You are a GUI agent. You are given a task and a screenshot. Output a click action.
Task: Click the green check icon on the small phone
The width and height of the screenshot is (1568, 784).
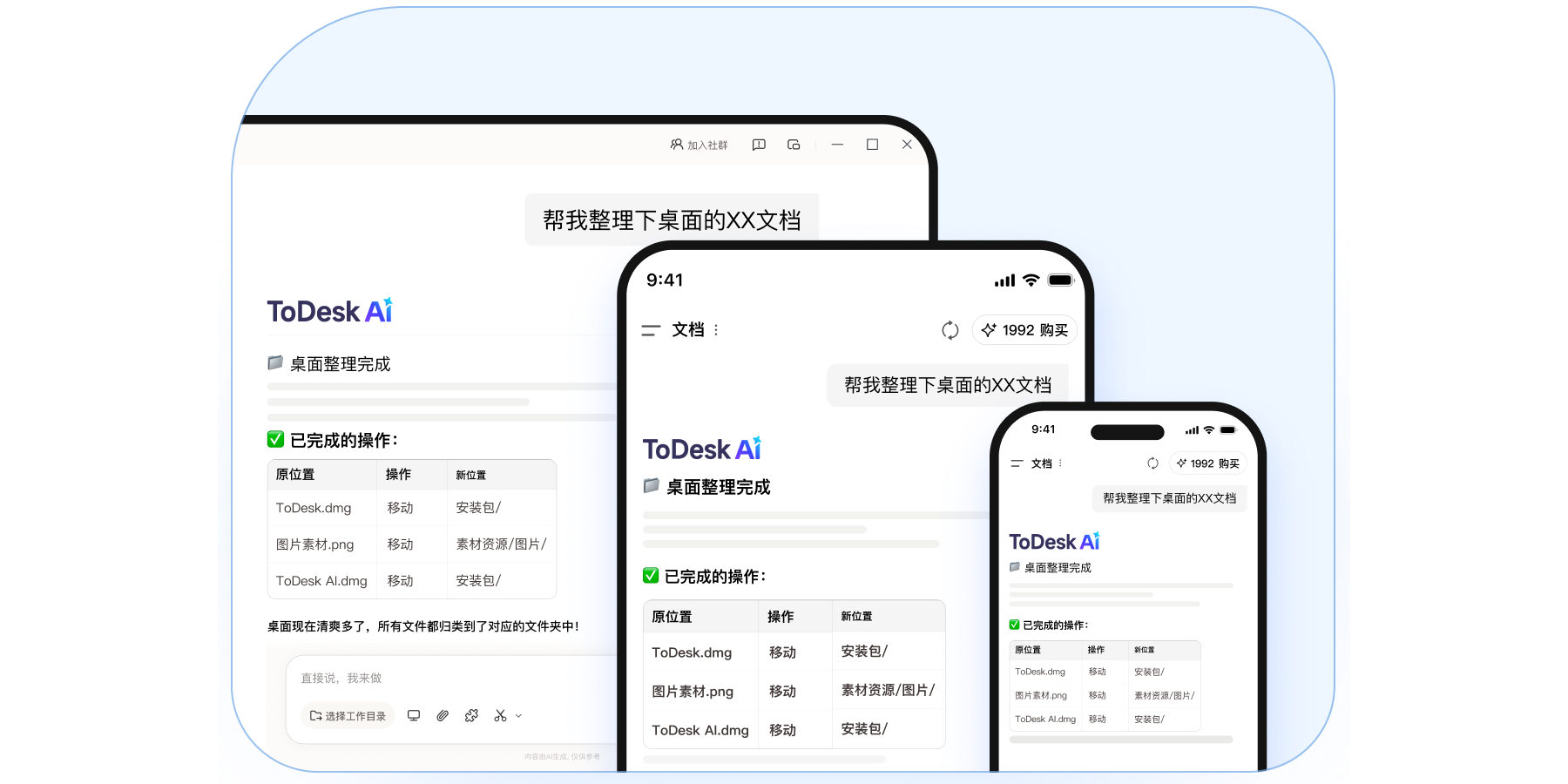point(1014,625)
